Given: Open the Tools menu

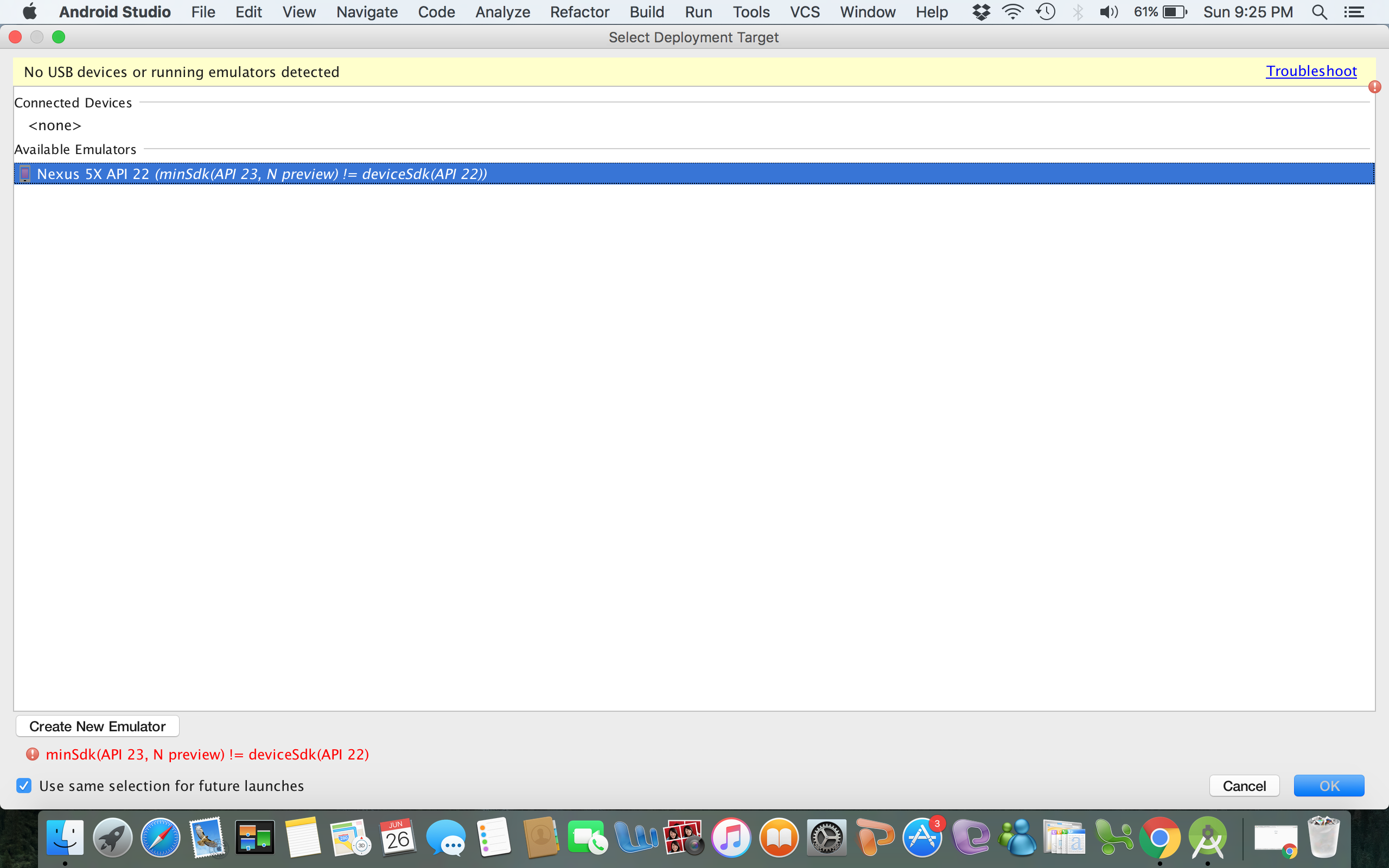Looking at the screenshot, I should [751, 12].
